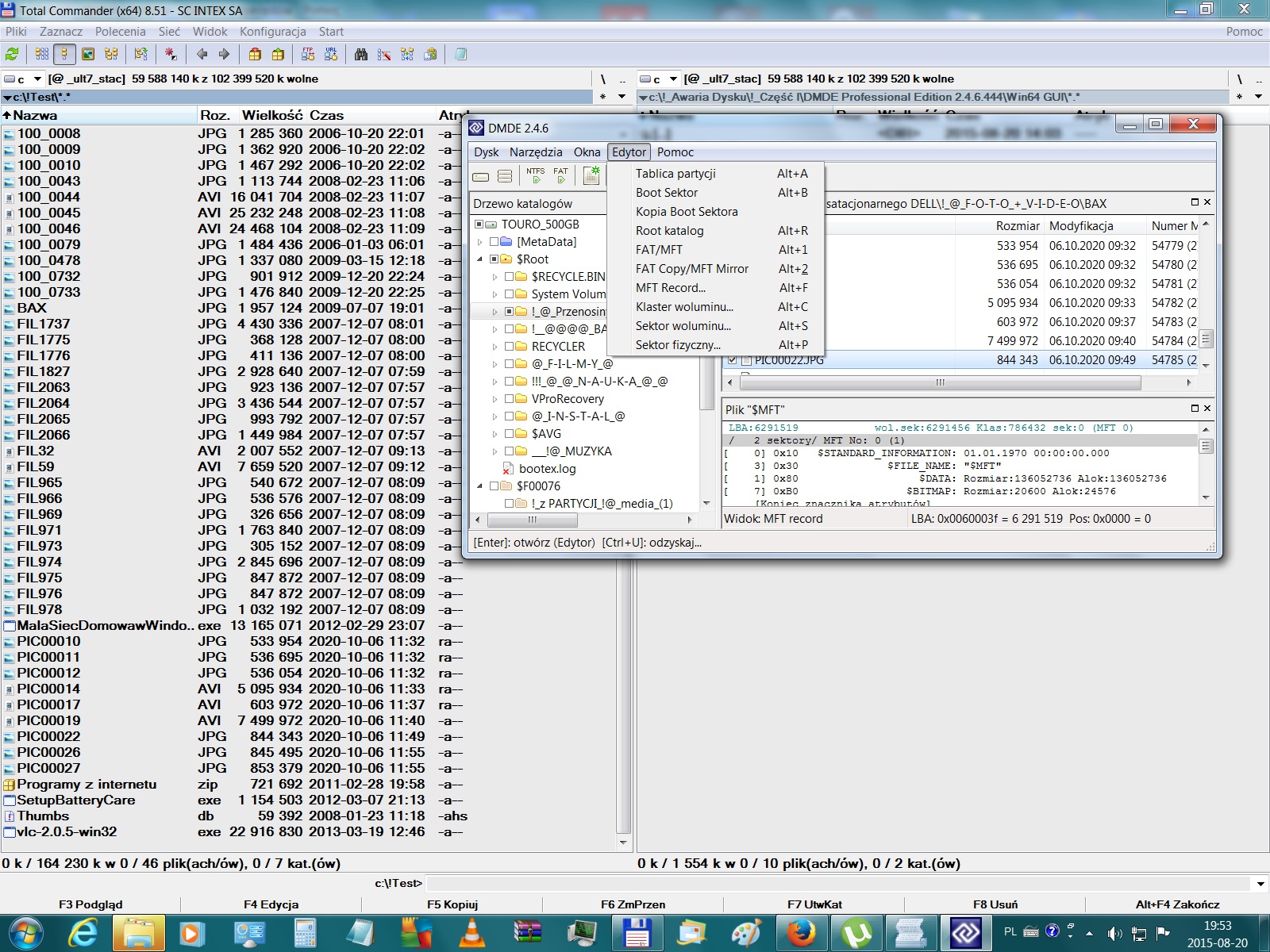This screenshot has height=952, width=1270.
Task: Open Internet Explorer from the taskbar
Action: click(x=83, y=932)
